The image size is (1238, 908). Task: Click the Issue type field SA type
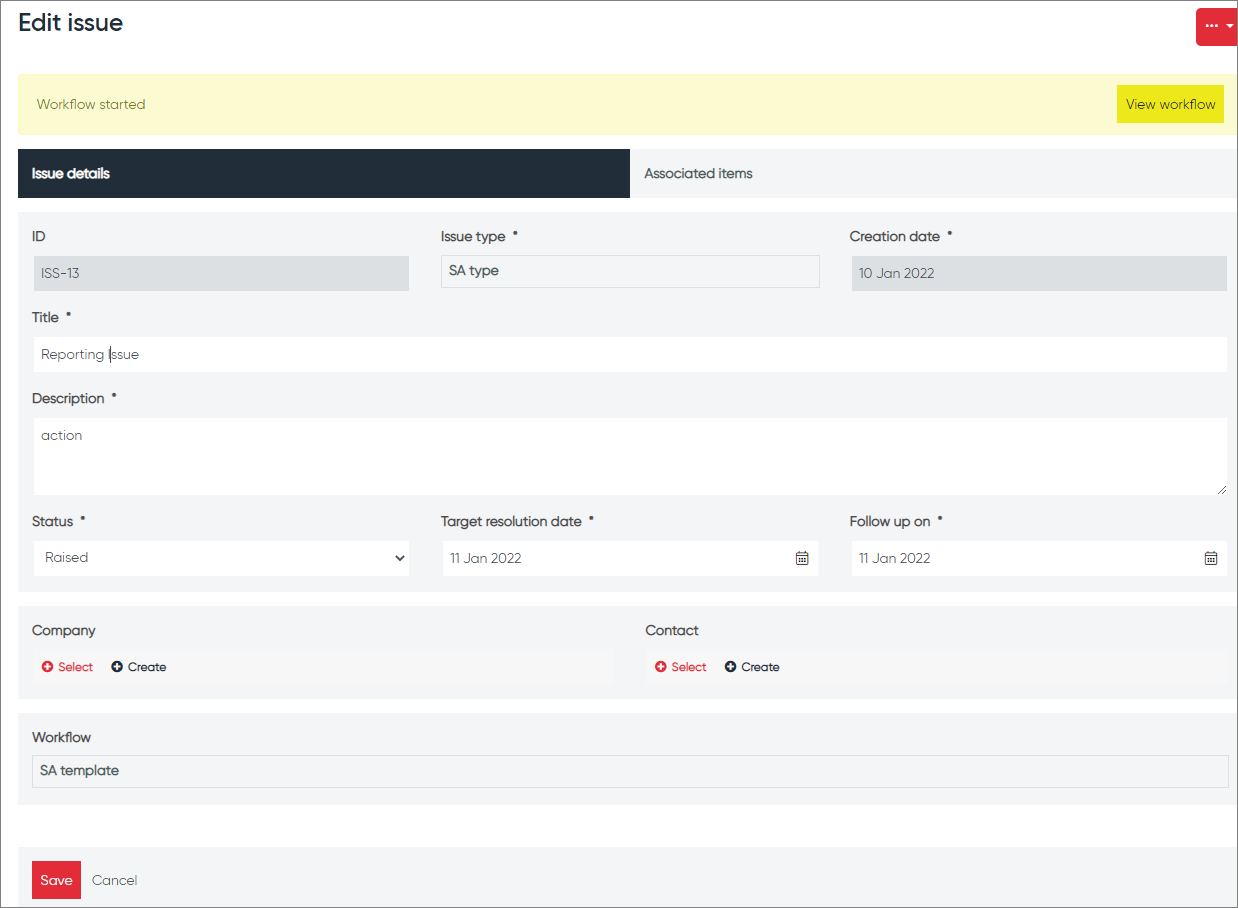pos(630,271)
